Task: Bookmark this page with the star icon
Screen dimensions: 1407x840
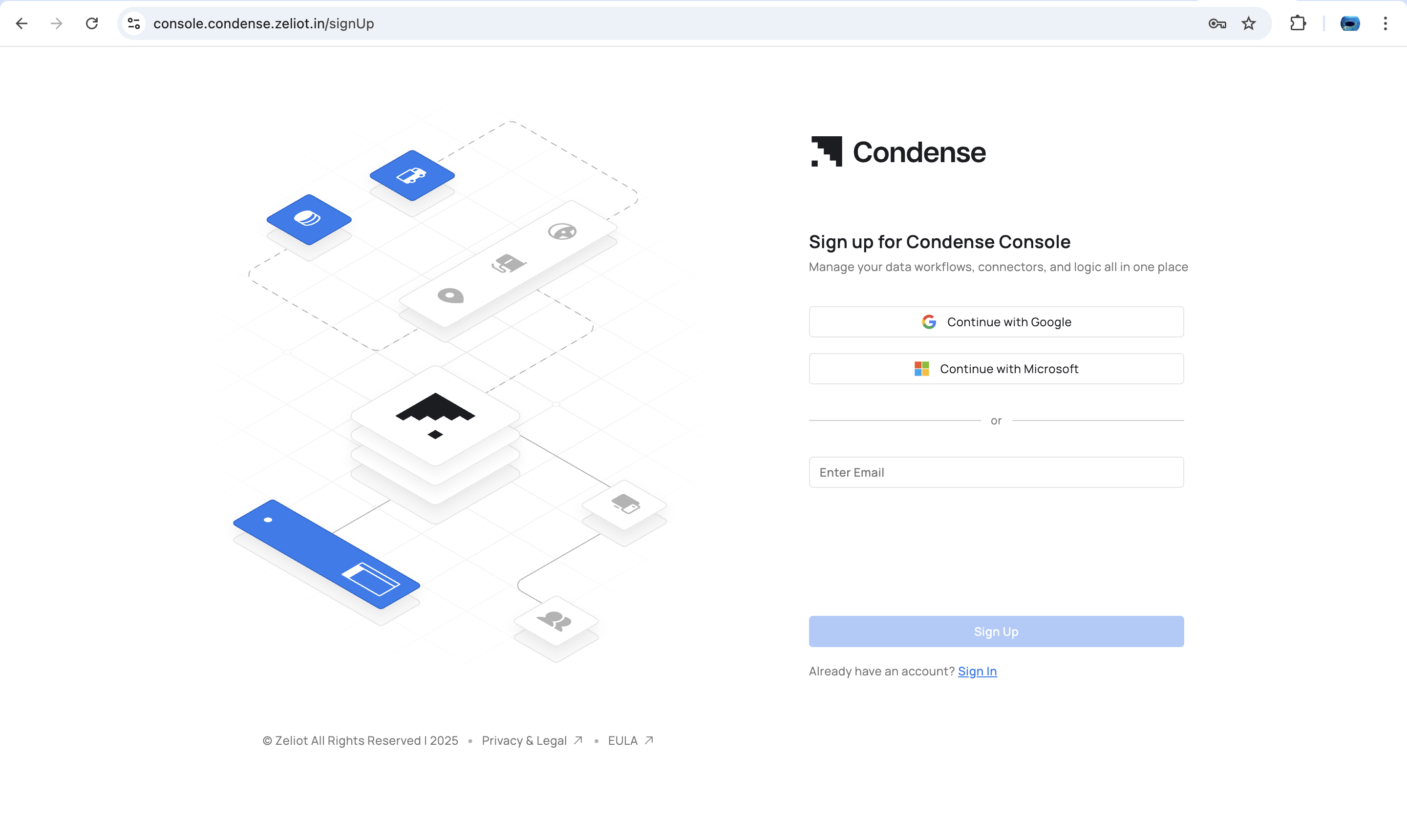Action: click(1248, 23)
